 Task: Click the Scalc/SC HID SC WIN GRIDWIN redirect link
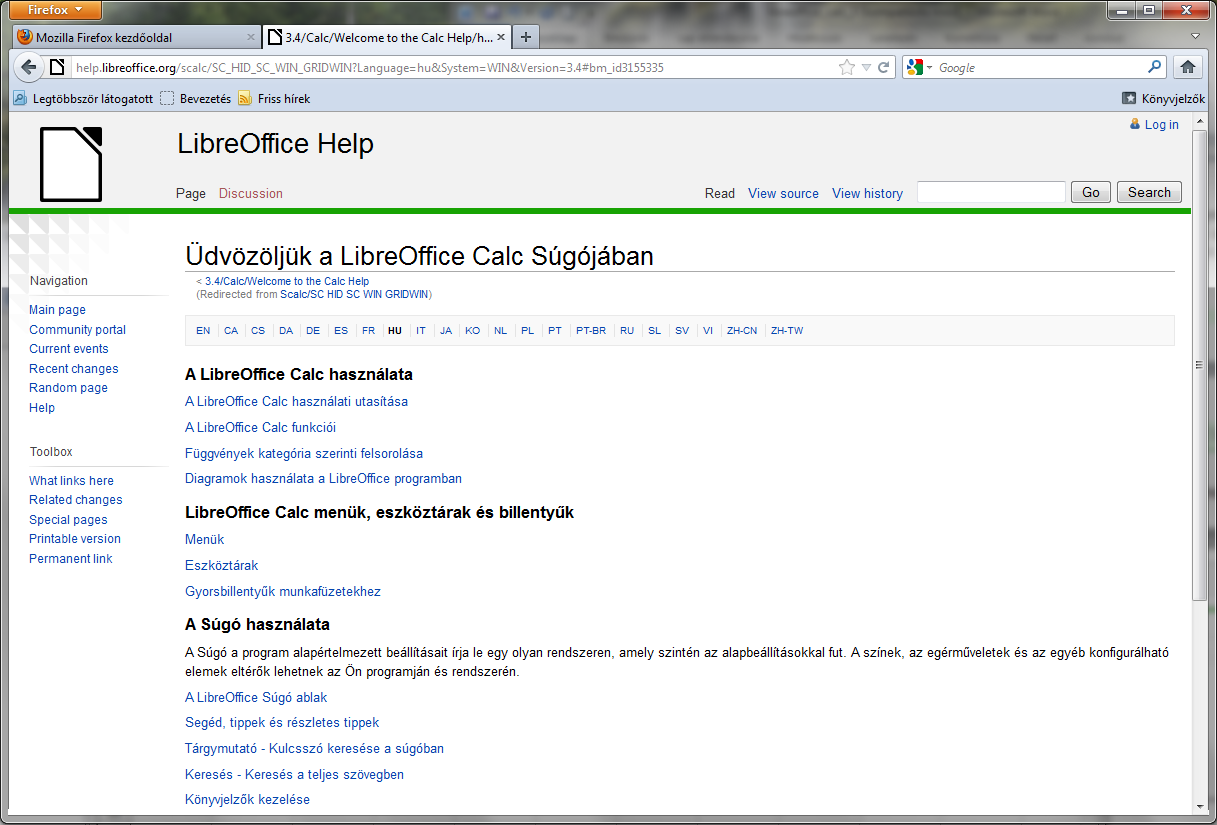[x=354, y=294]
